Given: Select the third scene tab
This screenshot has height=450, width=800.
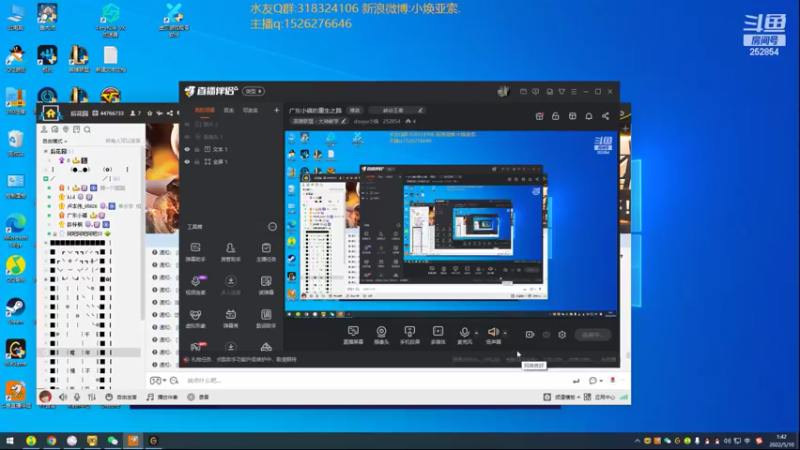Looking at the screenshot, I should [x=250, y=110].
